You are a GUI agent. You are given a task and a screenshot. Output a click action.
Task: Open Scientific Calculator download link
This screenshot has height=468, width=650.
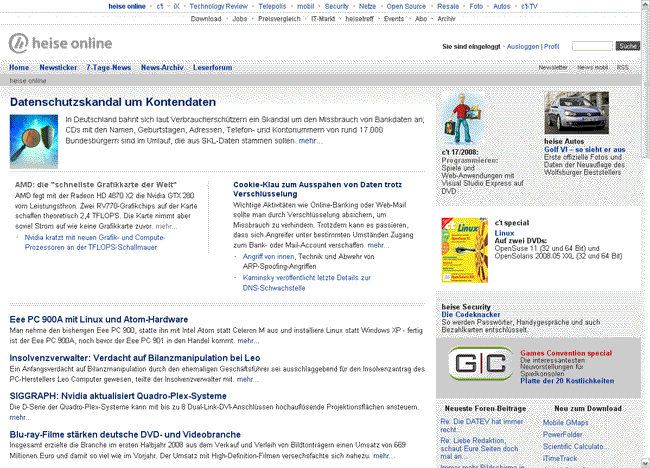[575, 446]
